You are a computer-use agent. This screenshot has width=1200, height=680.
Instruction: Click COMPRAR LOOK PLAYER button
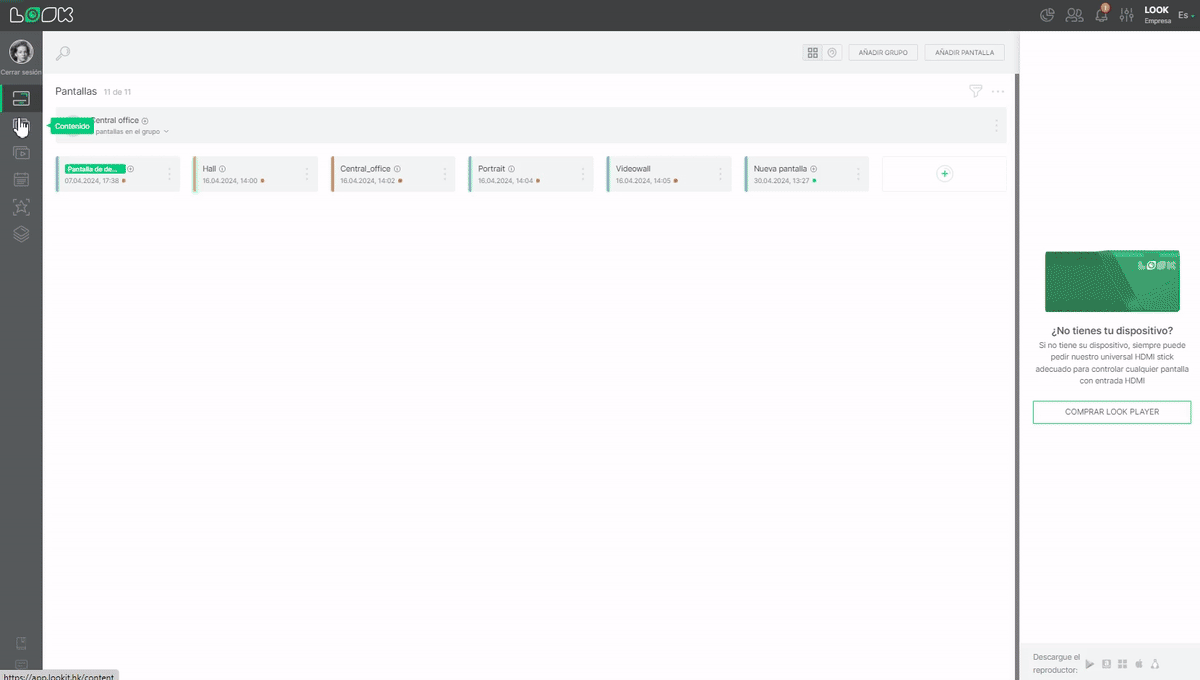pos(1112,412)
